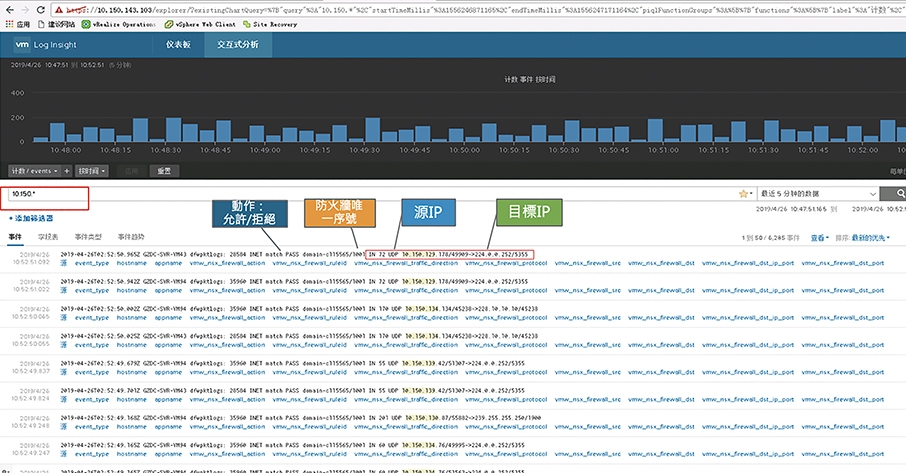906x473 pixels.
Task: Click vmw_nsx_firewall_traffic_direction in event 10:52:50.065
Action: (406, 317)
